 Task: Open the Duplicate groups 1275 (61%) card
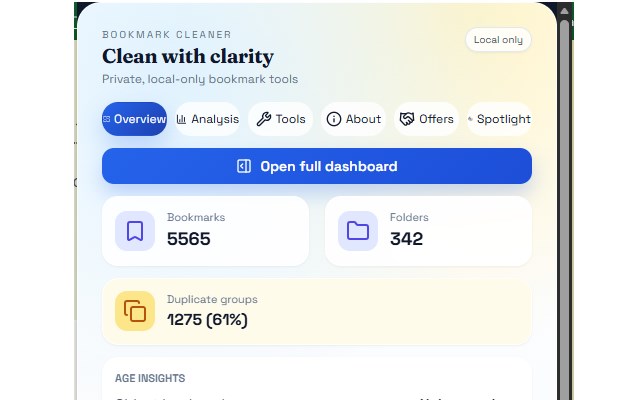click(x=316, y=311)
